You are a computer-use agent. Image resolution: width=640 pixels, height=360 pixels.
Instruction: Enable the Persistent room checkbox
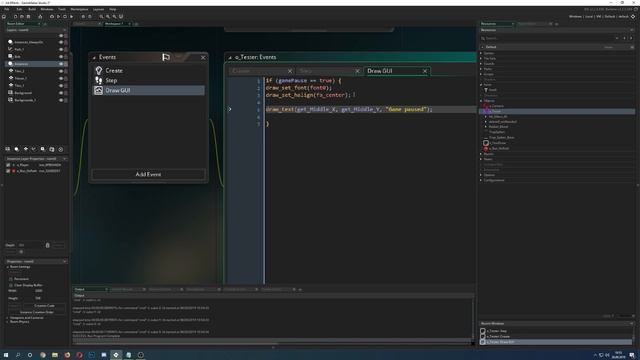[11, 279]
